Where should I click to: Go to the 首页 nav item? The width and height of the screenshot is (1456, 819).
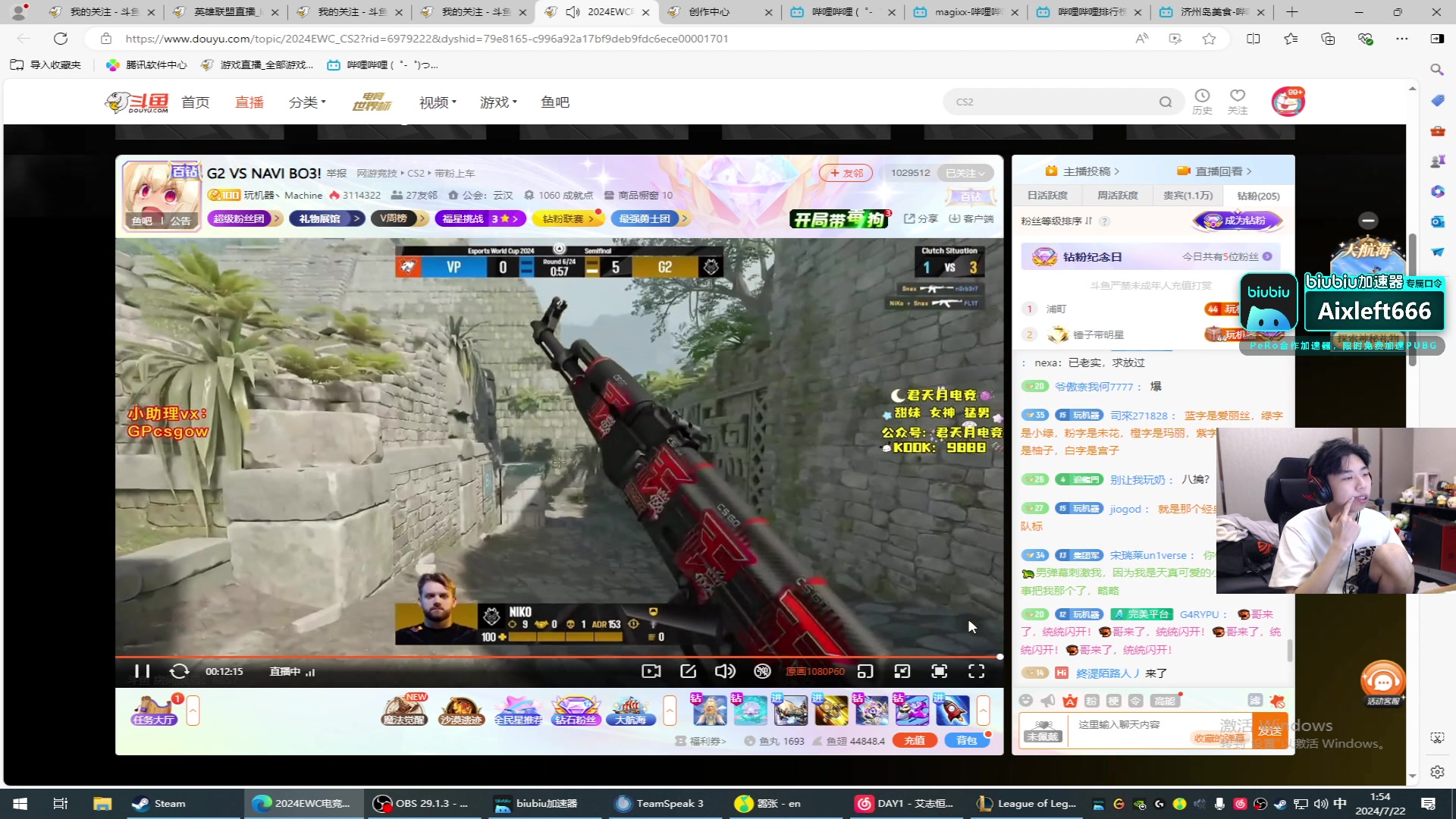pos(195,102)
